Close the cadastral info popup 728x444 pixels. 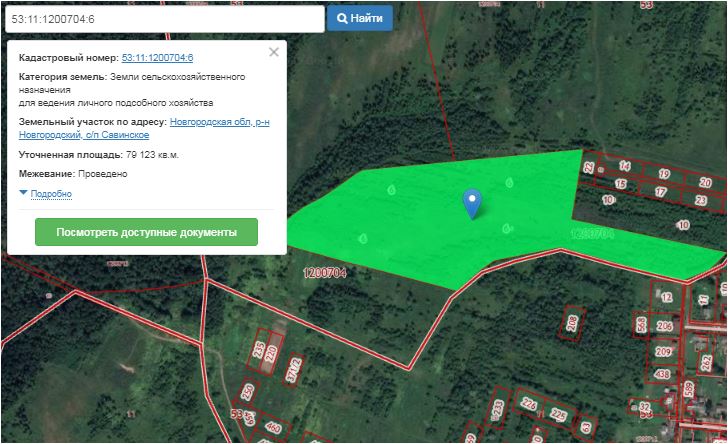(274, 52)
